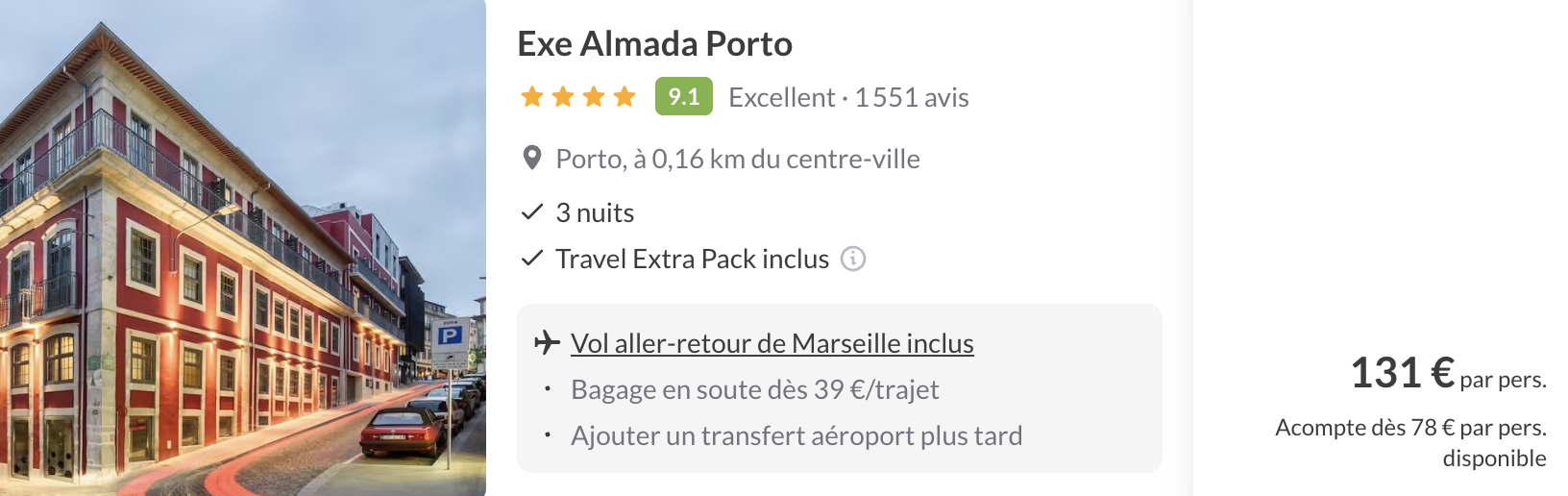Click Bagage en soute dès 39 €/trajet
The image size is (1568, 496).
coord(754,389)
